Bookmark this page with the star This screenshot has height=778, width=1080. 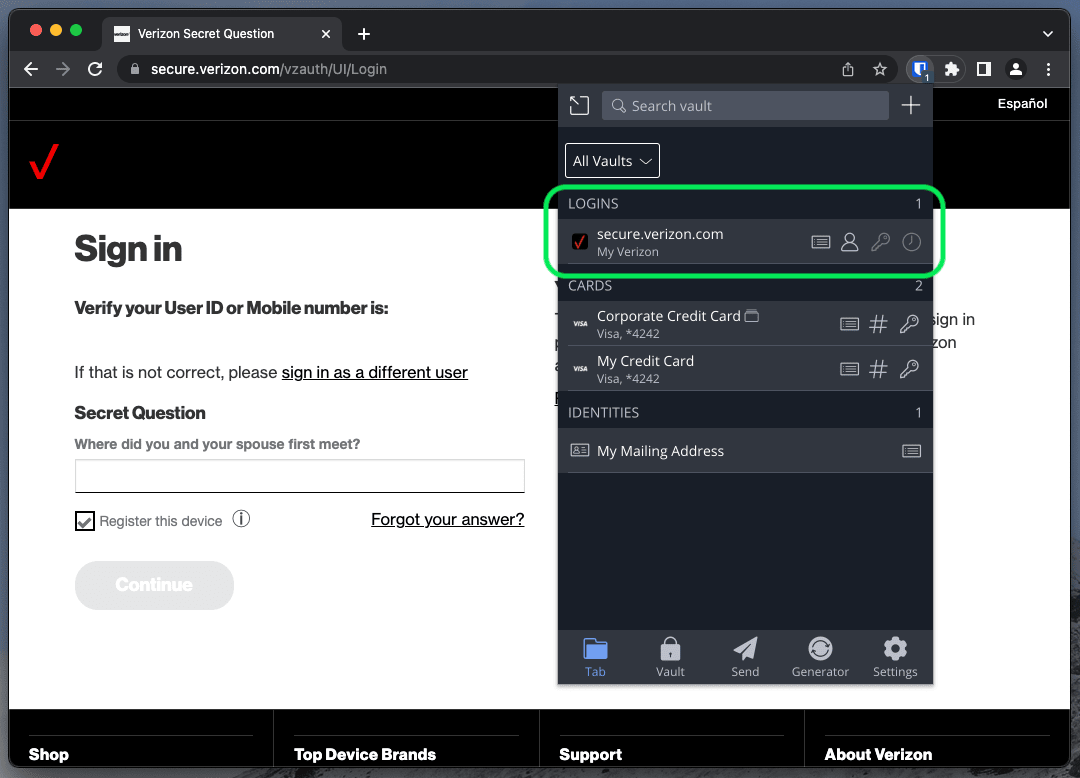(880, 69)
